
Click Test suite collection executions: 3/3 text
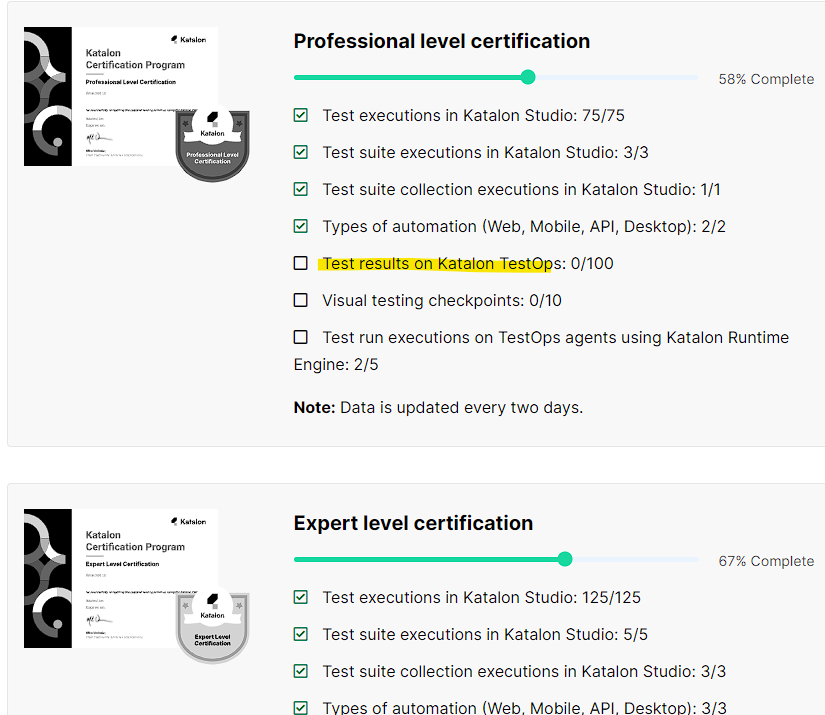(524, 671)
